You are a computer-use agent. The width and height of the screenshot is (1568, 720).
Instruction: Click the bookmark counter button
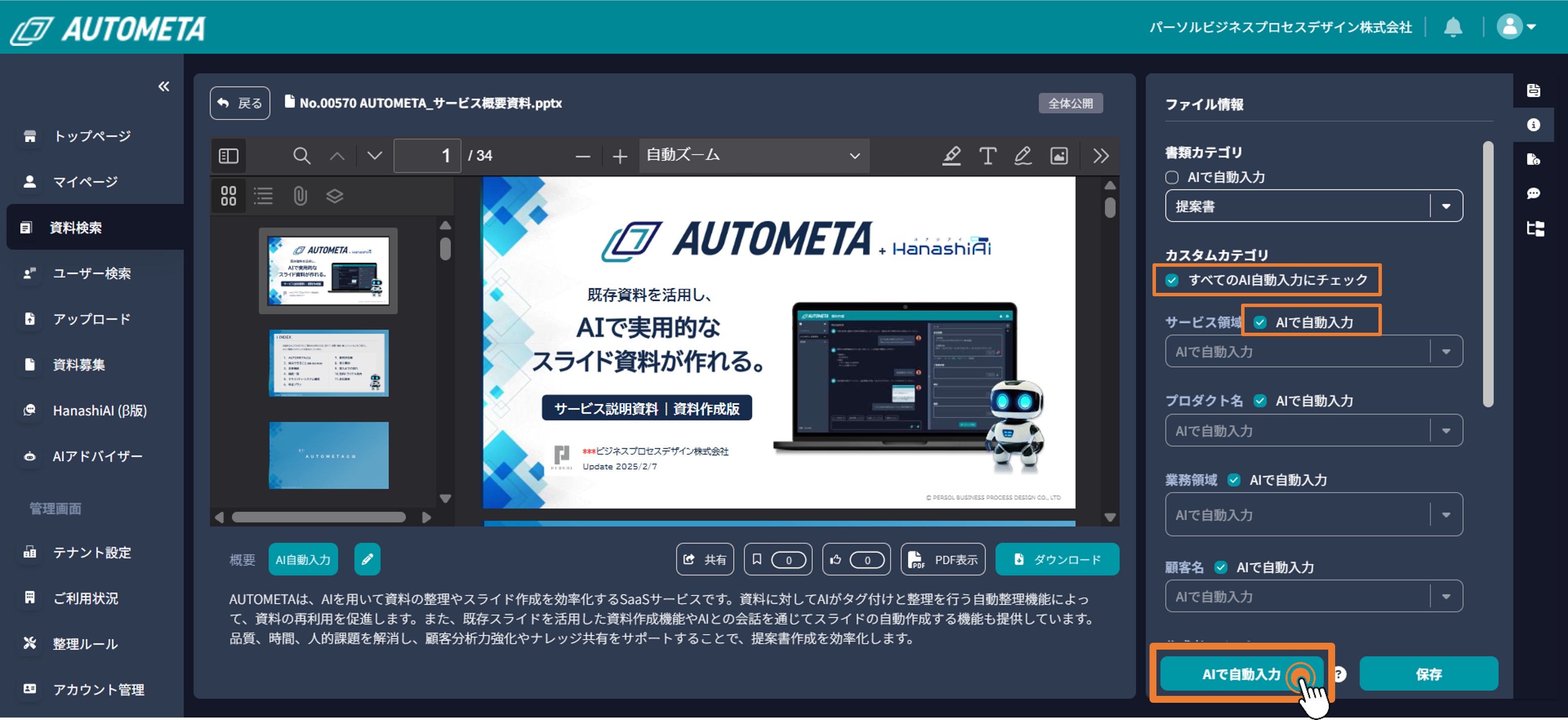778,560
